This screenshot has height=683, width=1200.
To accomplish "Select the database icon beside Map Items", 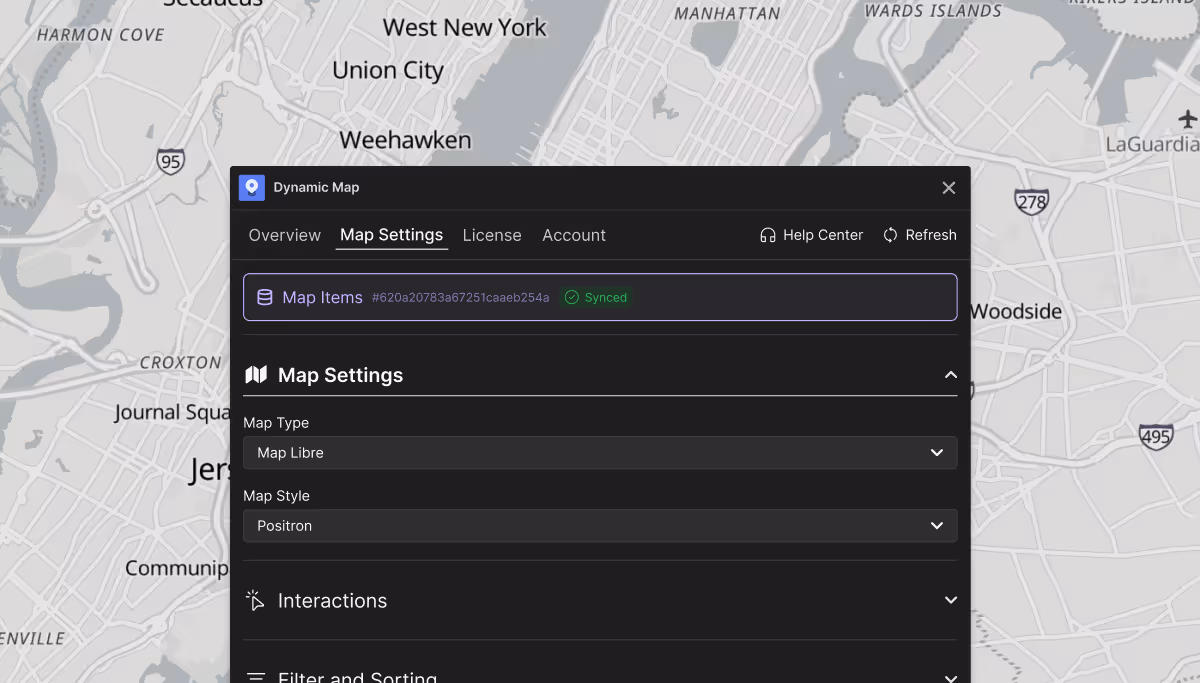I will tap(264, 297).
